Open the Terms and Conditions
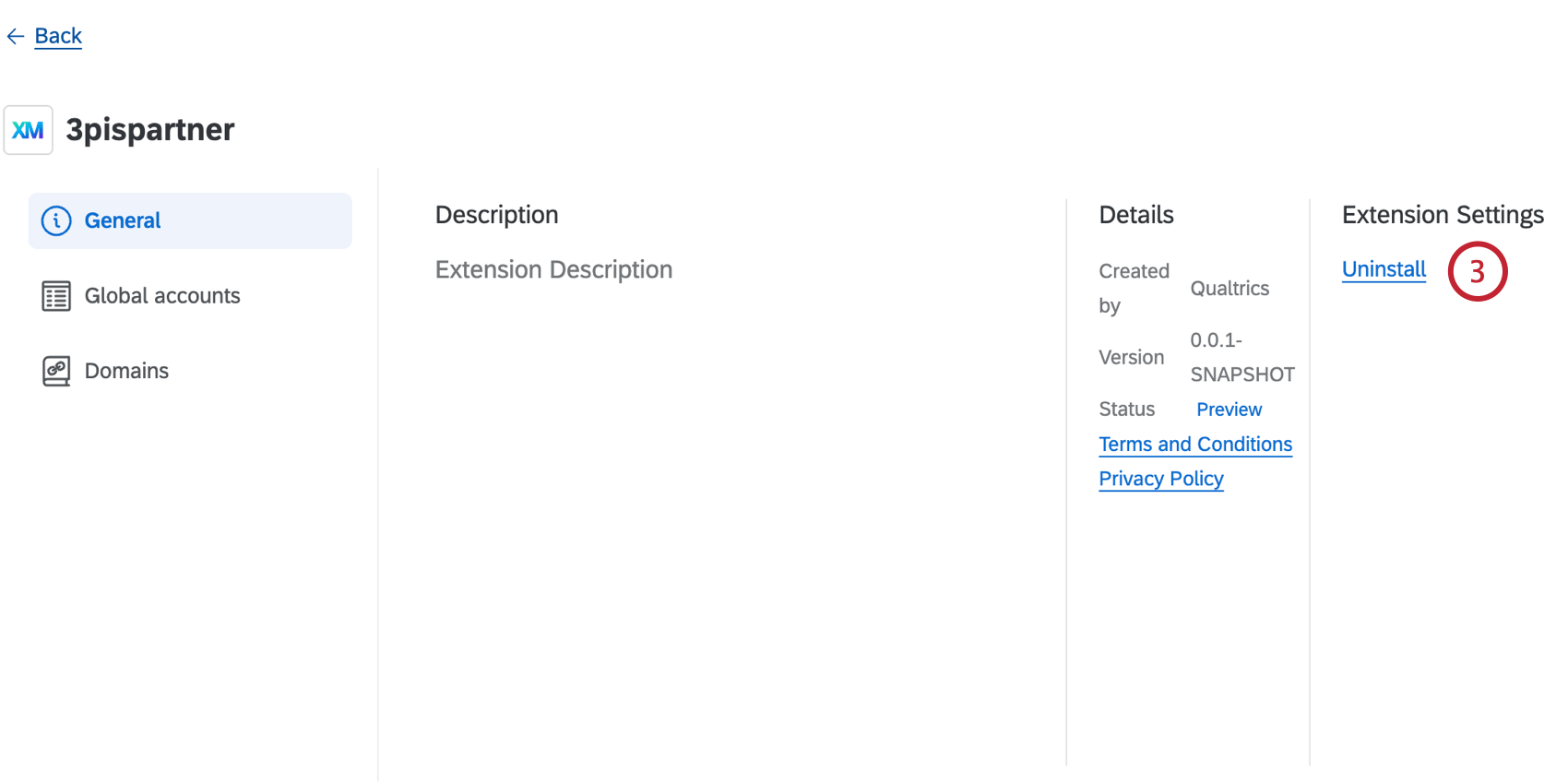Screen dimensions: 1568x784 point(1195,444)
